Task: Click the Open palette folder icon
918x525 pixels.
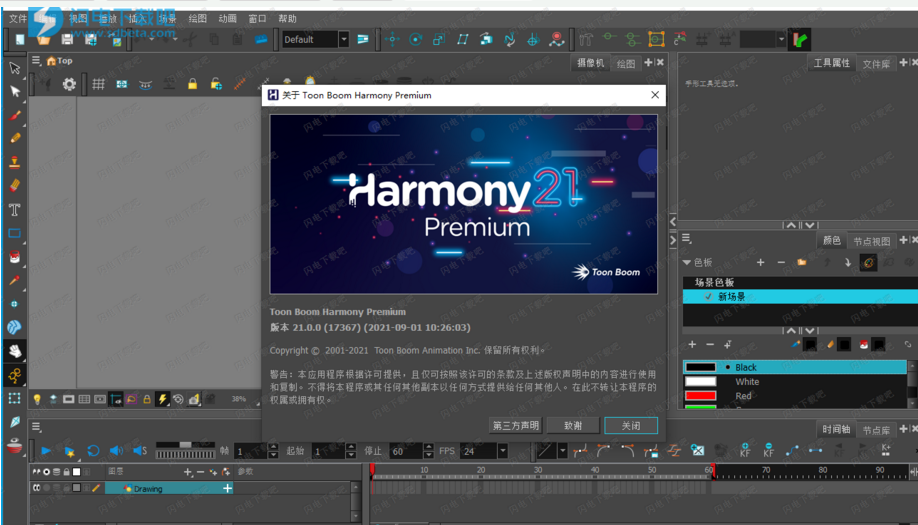Action: 801,262
